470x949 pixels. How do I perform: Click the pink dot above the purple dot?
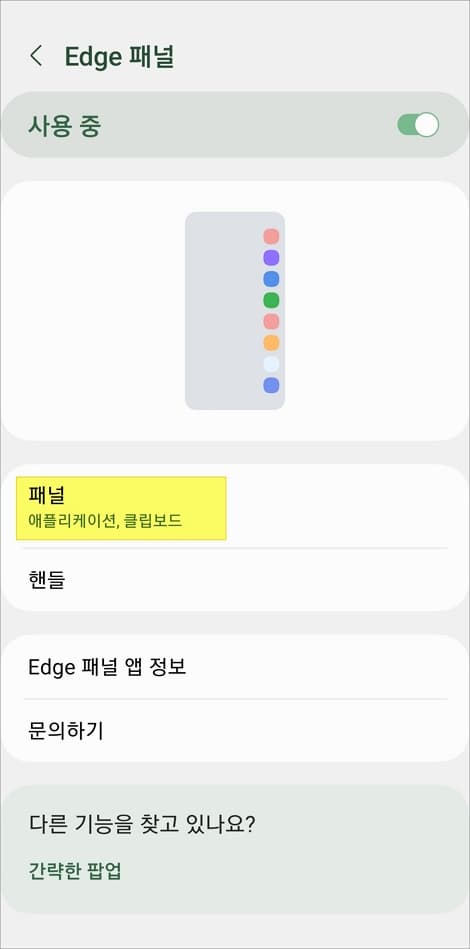point(271,237)
